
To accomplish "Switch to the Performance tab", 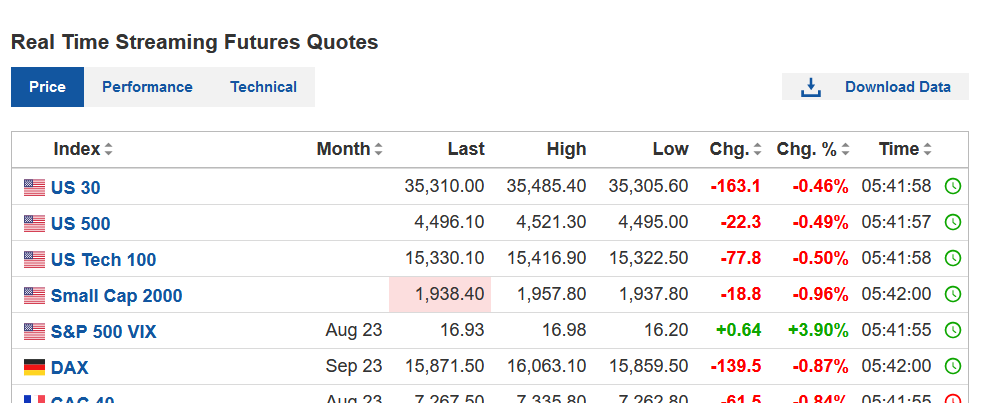I will click(x=147, y=87).
